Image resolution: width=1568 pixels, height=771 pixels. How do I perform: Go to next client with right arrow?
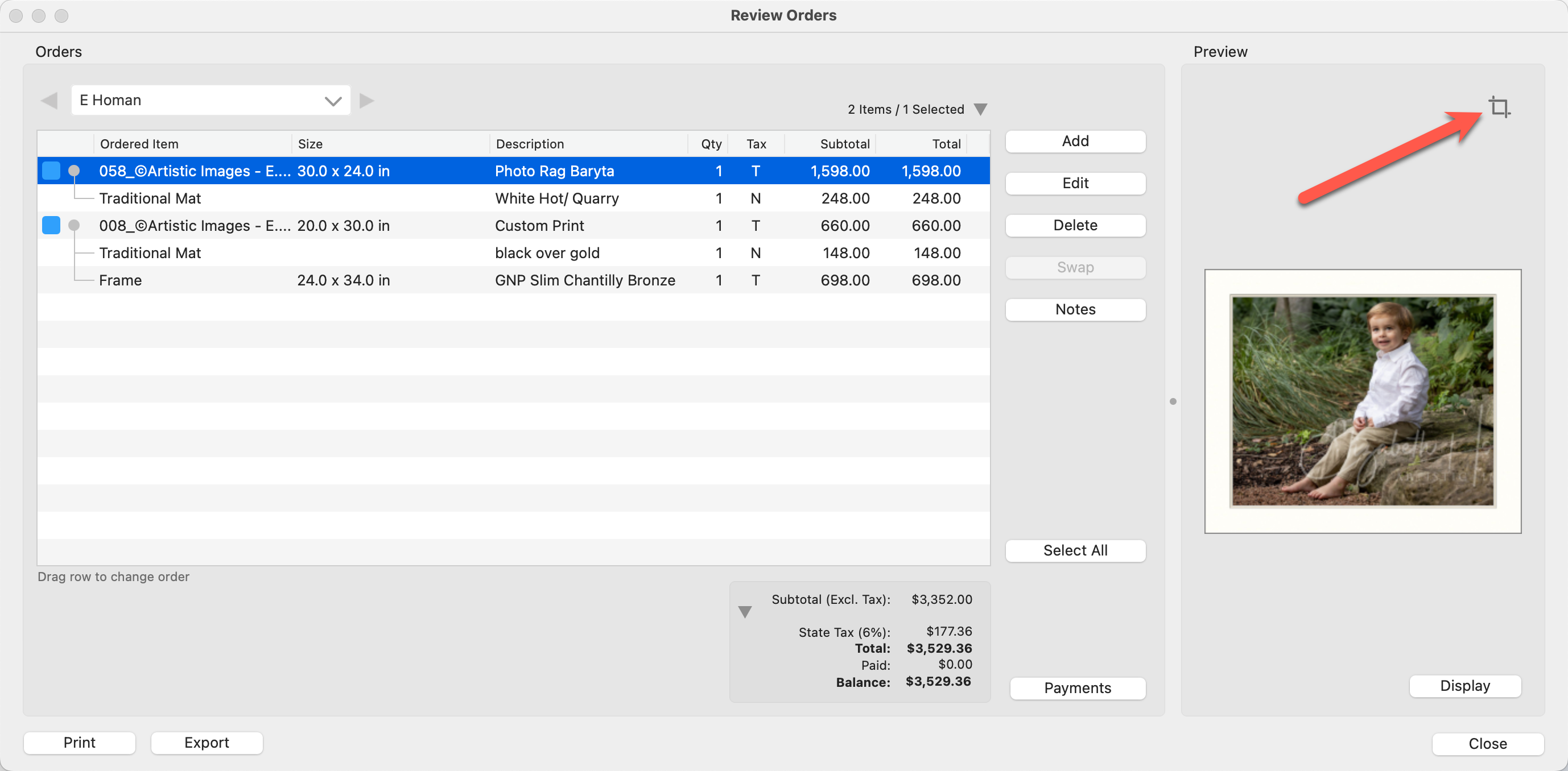366,101
